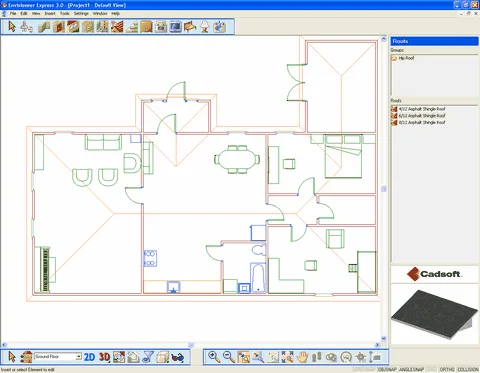Viewport: 480px width, 373px height.
Task: Open the Tools menu
Action: click(x=65, y=13)
